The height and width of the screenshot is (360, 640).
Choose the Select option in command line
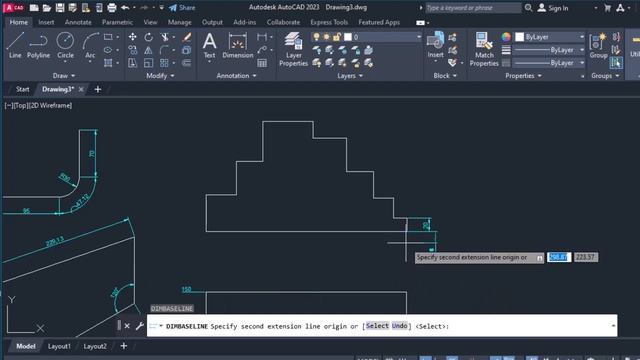pos(377,326)
